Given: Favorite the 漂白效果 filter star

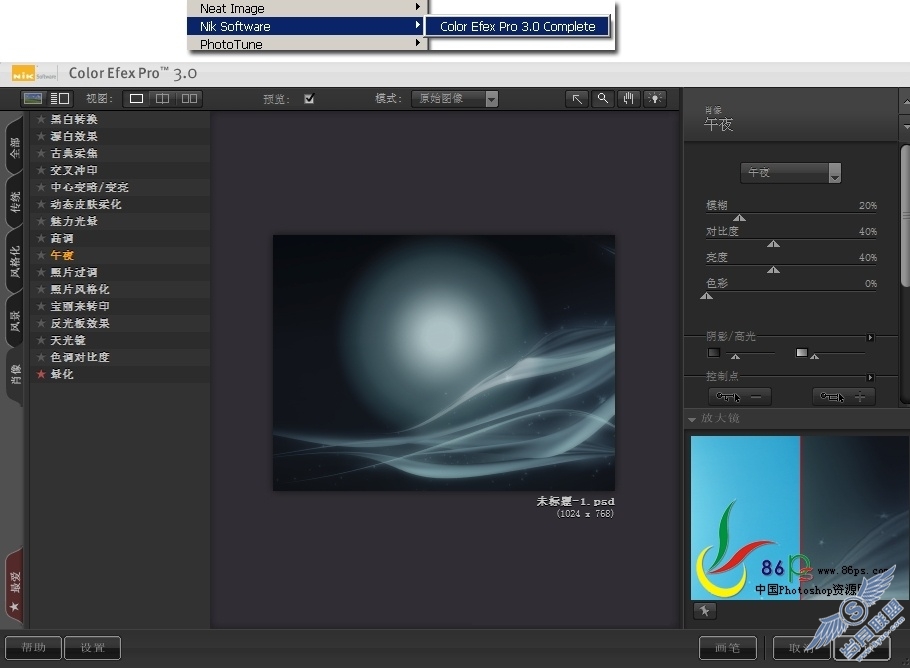Looking at the screenshot, I should [x=41, y=136].
